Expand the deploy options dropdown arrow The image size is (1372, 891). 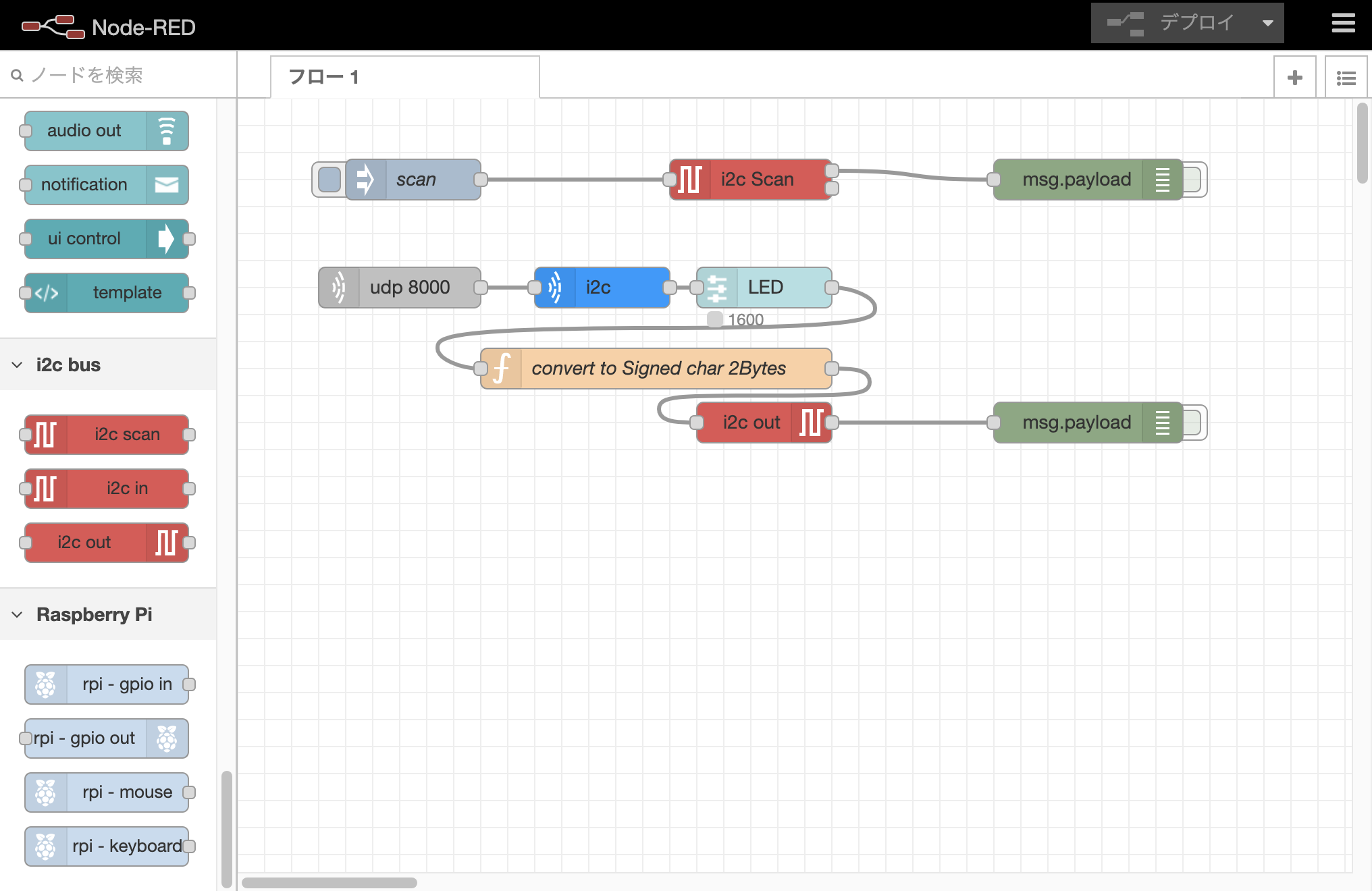(1267, 22)
